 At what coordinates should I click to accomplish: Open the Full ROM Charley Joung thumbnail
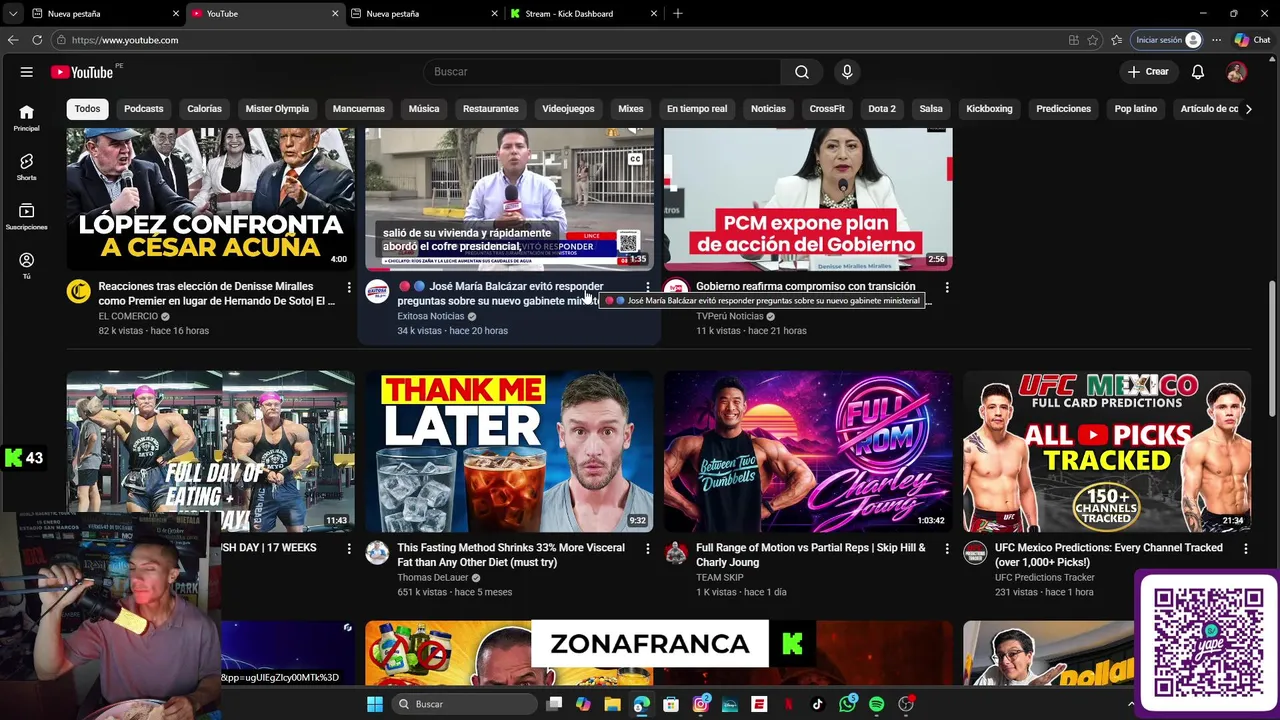point(808,452)
